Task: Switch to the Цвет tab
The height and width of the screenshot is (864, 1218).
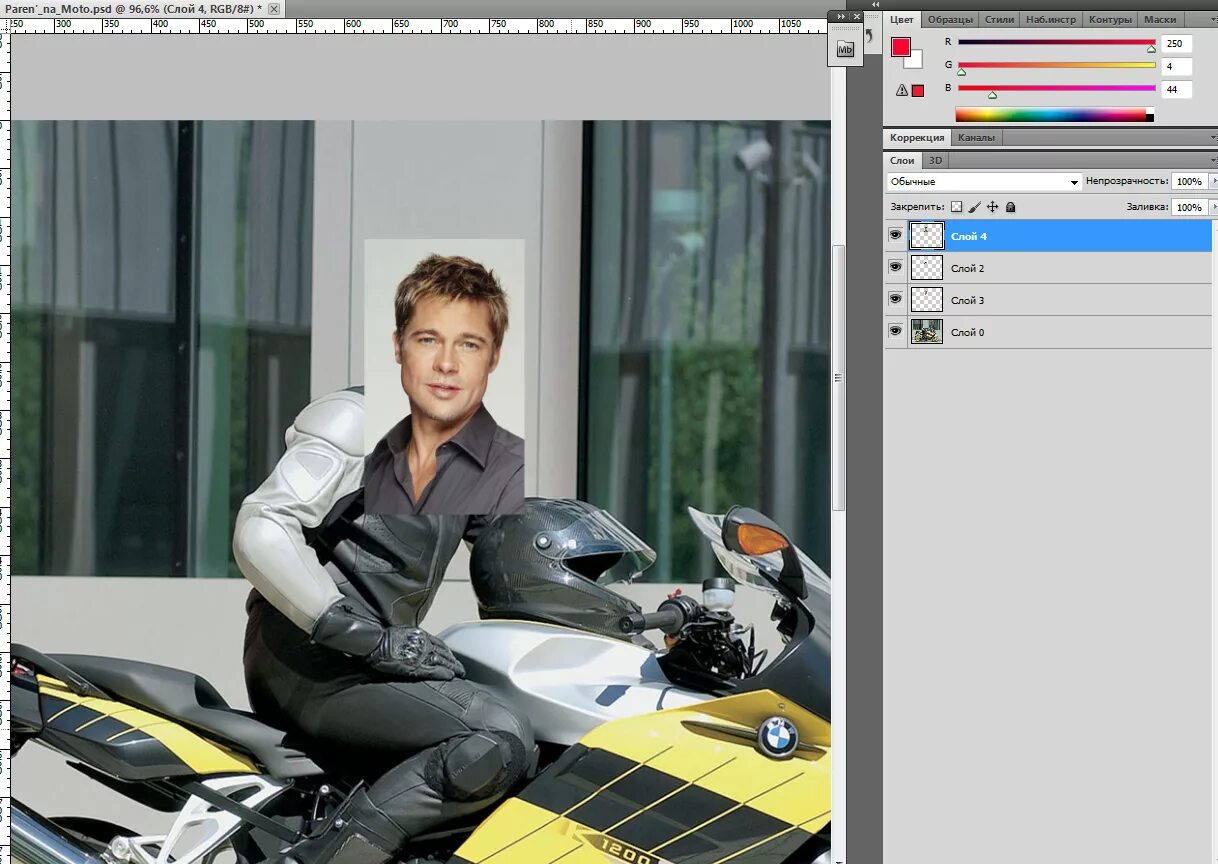Action: [x=902, y=19]
